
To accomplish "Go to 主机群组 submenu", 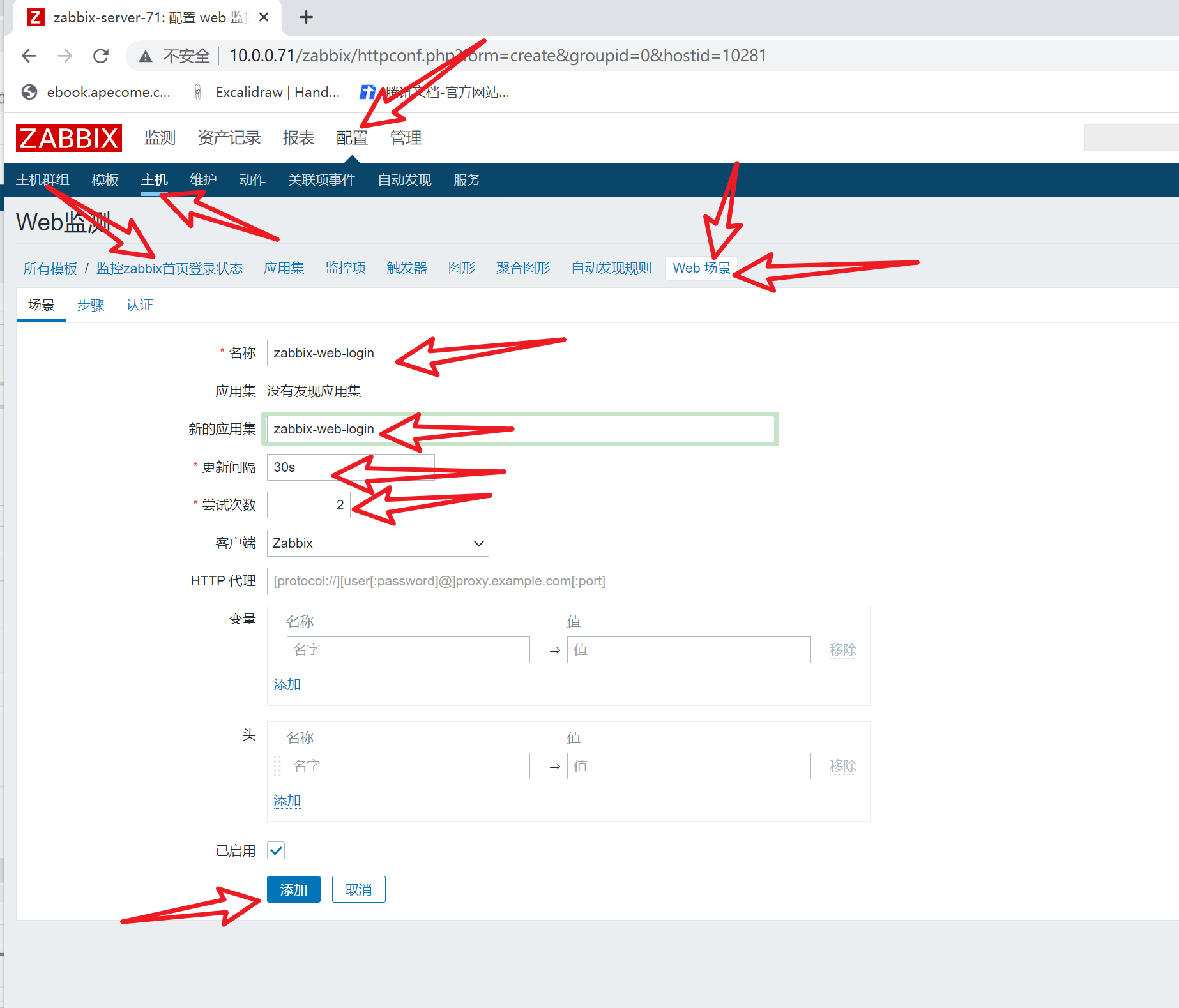I will [43, 180].
